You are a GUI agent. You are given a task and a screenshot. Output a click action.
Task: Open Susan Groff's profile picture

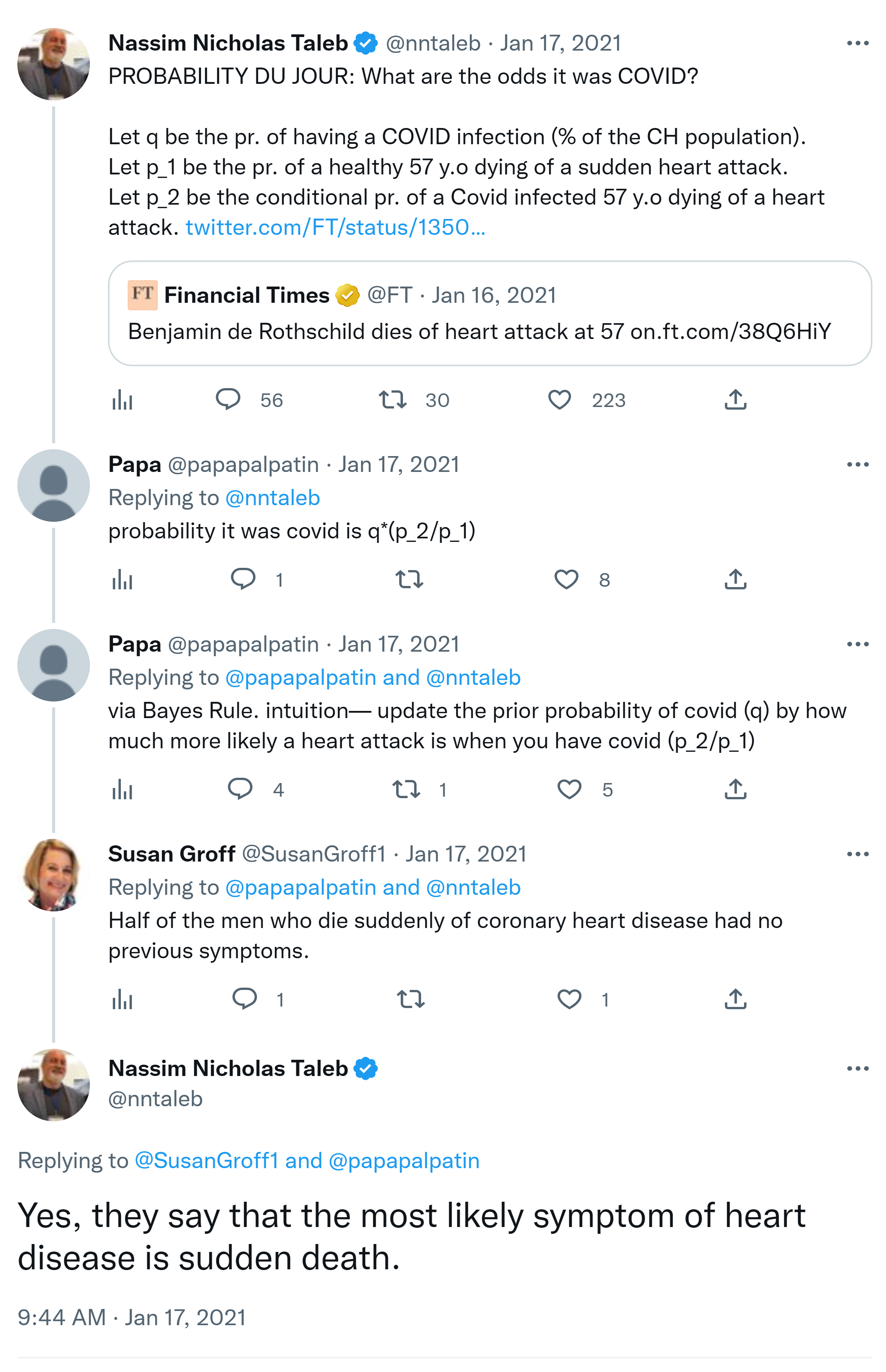53,875
